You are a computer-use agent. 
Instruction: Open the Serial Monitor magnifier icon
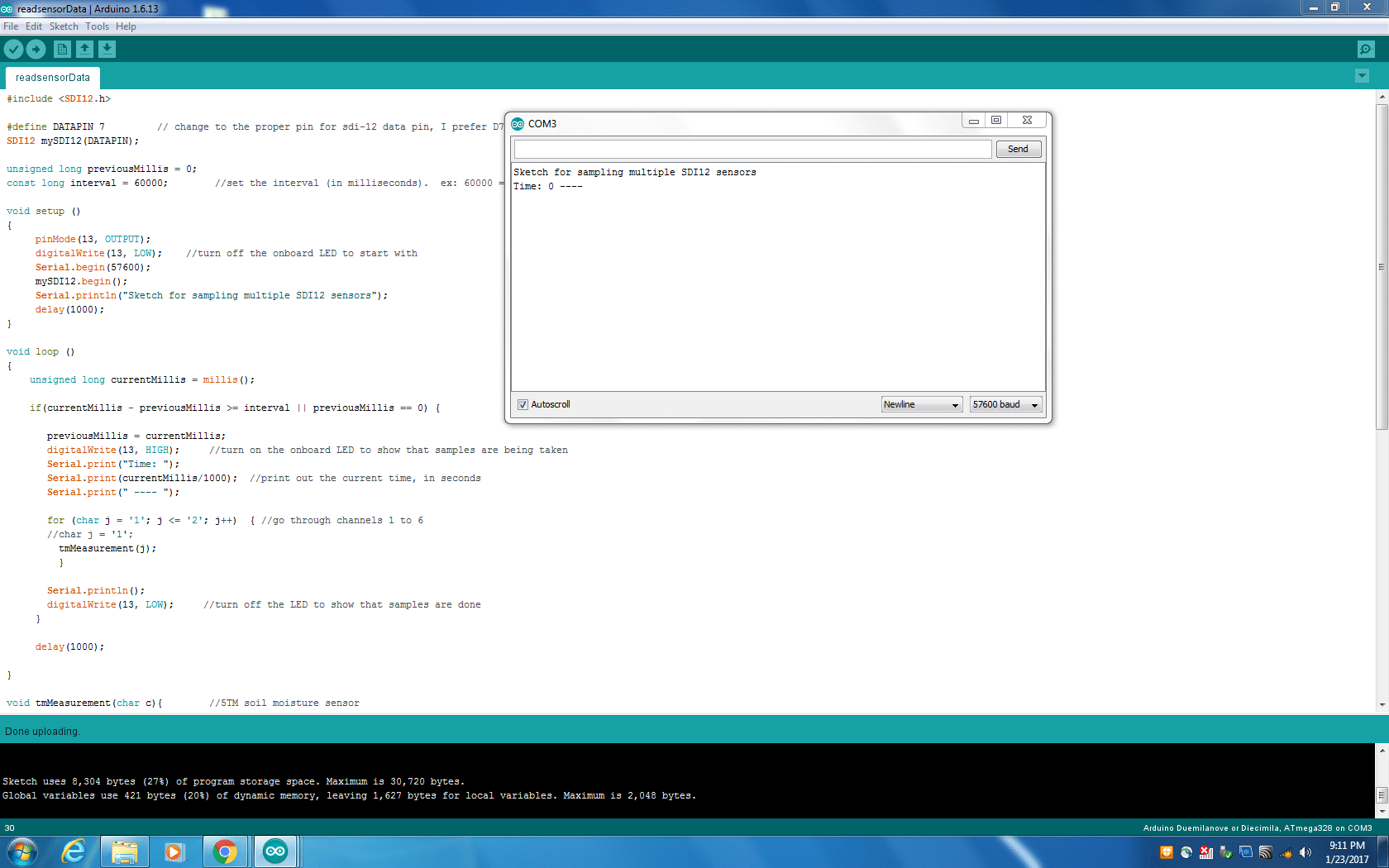[1366, 50]
